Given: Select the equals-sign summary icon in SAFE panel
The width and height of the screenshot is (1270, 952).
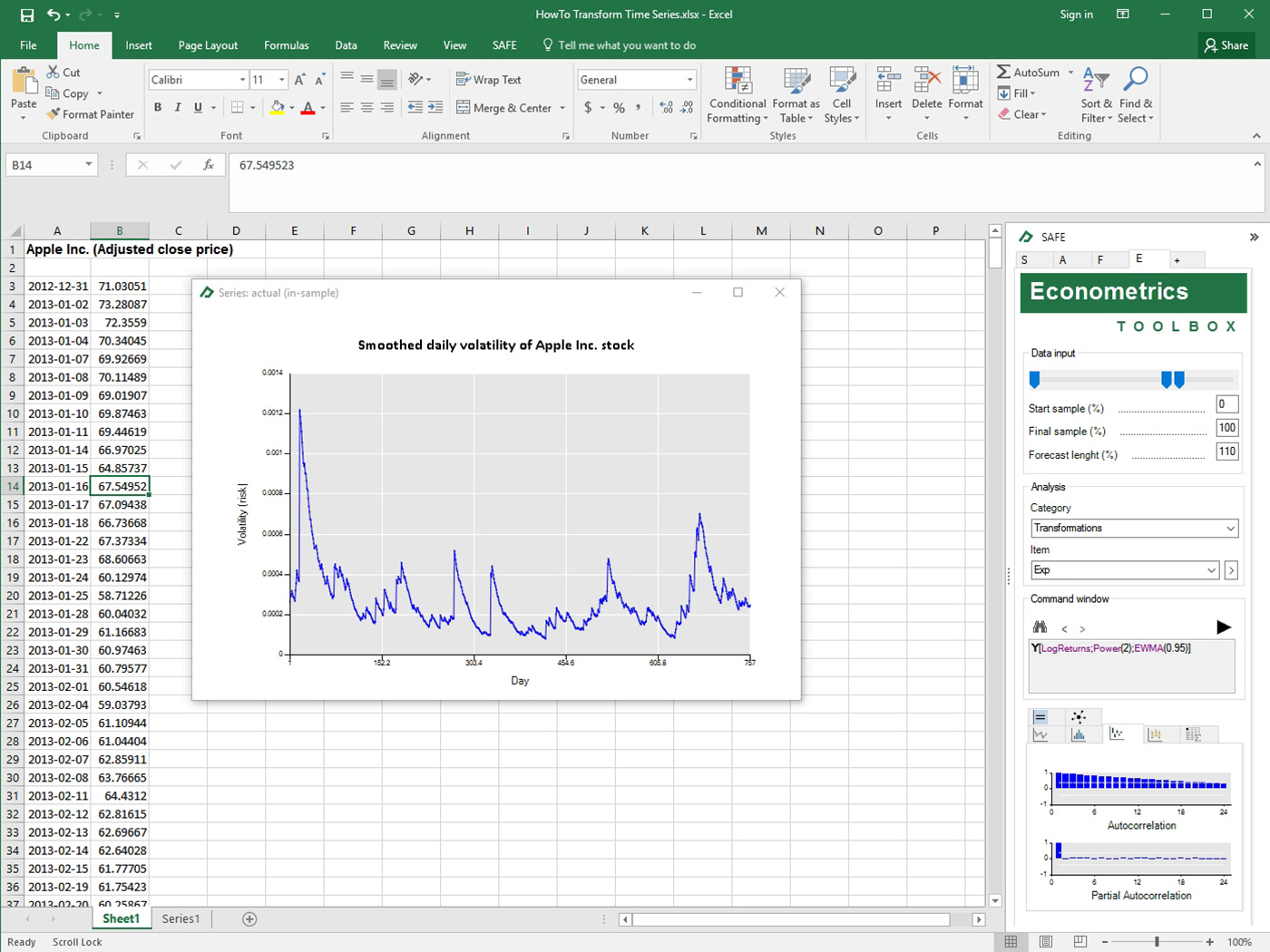Looking at the screenshot, I should point(1040,716).
